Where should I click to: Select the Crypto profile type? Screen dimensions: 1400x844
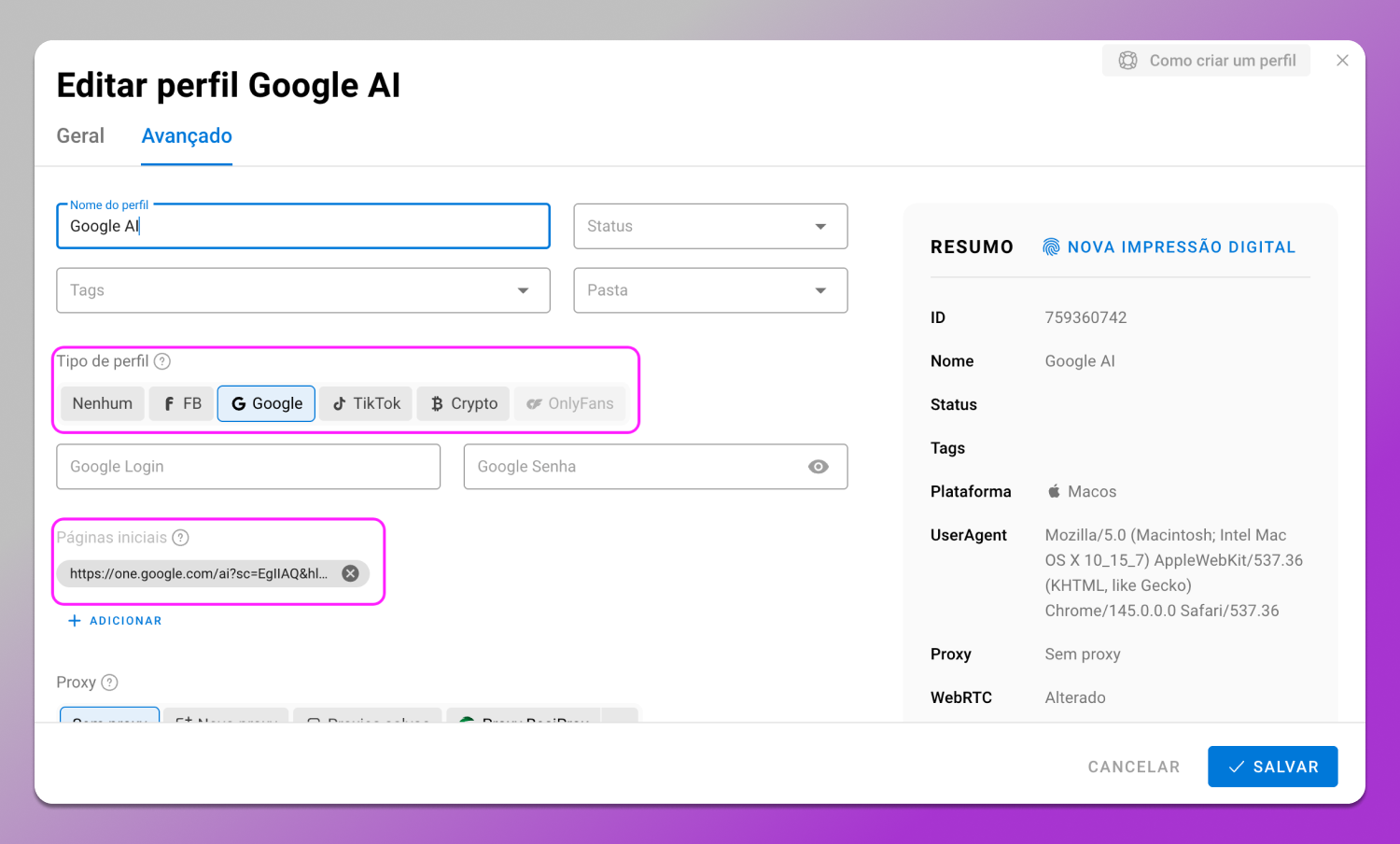pos(463,403)
